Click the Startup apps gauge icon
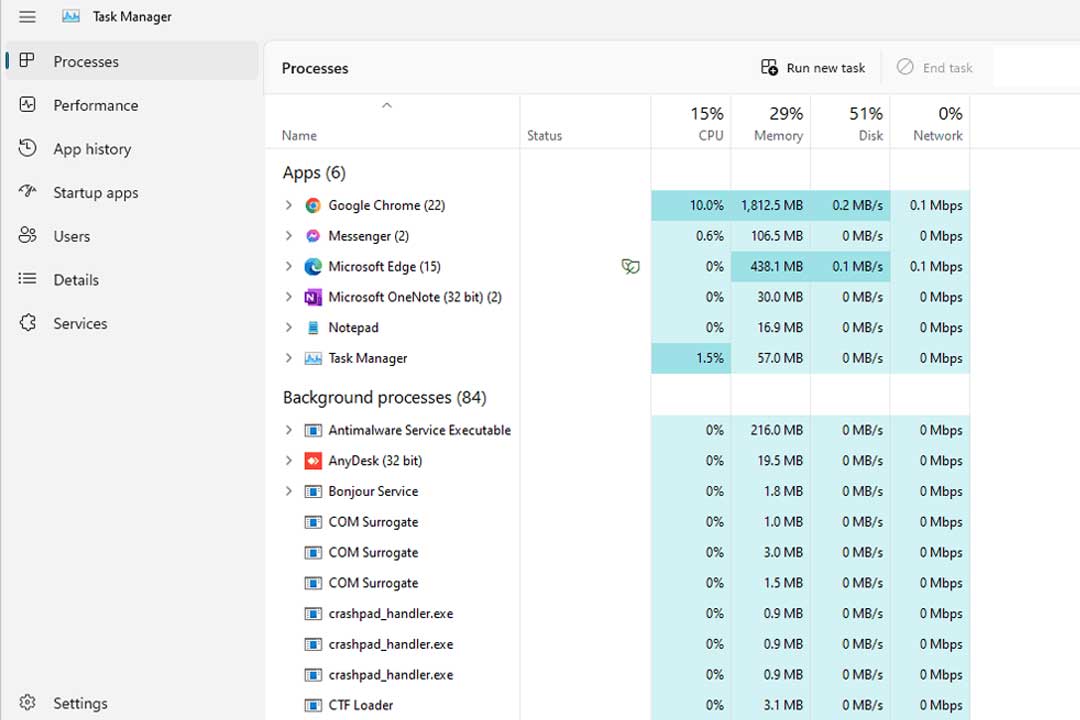Image resolution: width=1080 pixels, height=720 pixels. click(x=27, y=192)
